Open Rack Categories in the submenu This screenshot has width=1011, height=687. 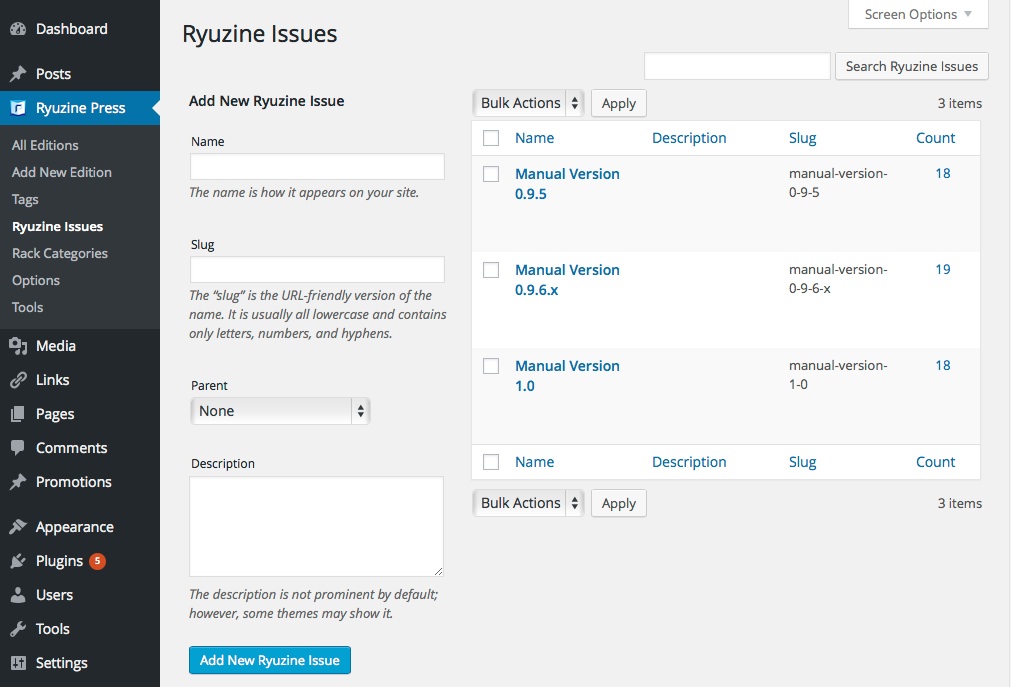point(60,253)
